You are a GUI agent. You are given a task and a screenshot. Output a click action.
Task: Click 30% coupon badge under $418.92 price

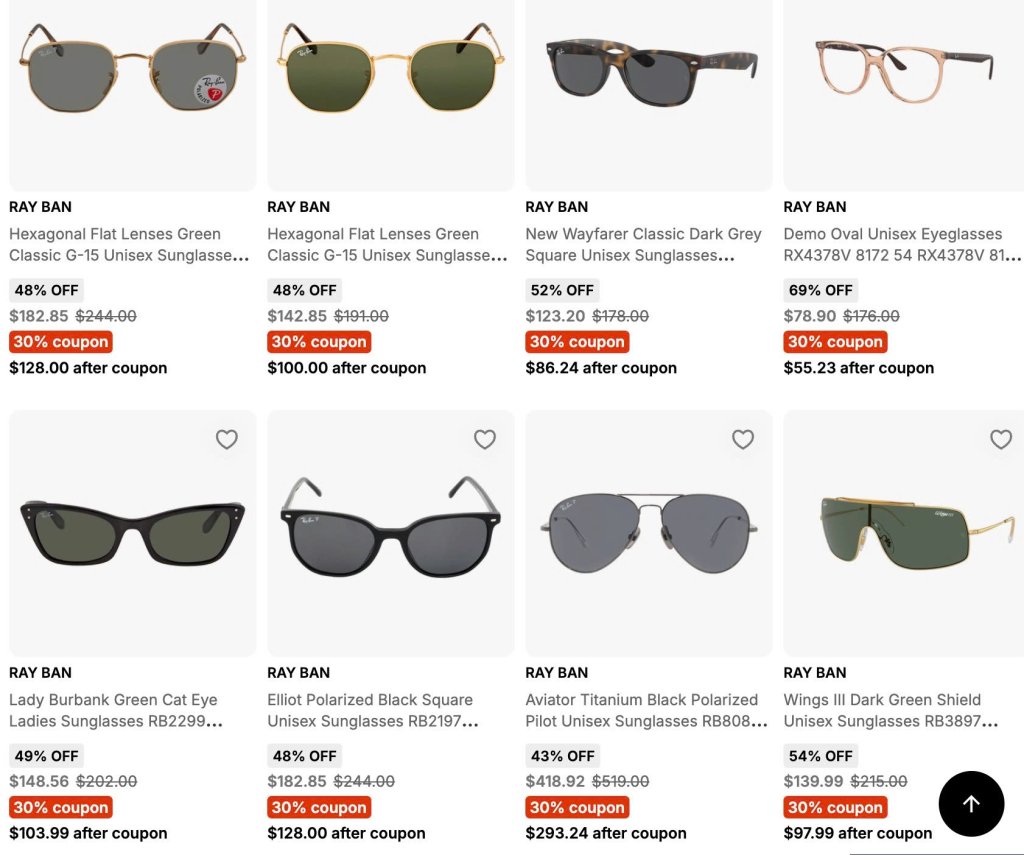coord(577,807)
